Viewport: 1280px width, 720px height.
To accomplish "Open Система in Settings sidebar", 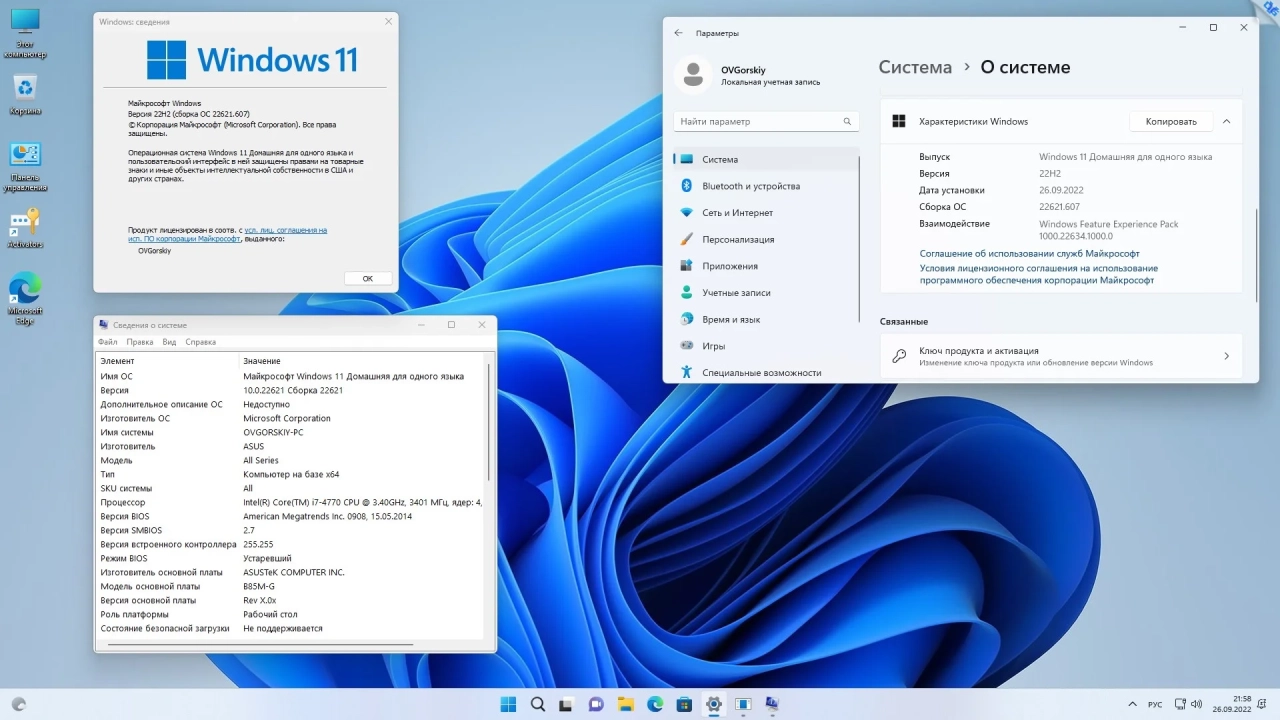I will 766,159.
